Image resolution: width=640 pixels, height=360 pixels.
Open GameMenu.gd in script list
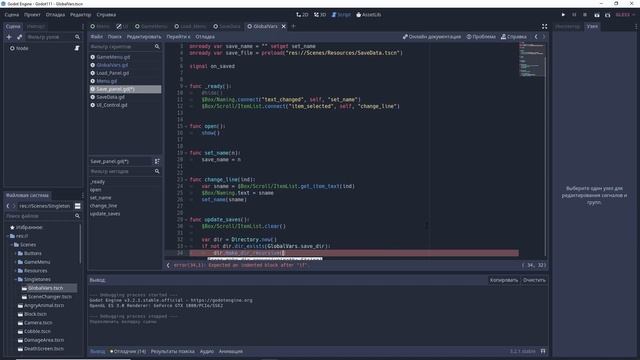[x=113, y=57]
